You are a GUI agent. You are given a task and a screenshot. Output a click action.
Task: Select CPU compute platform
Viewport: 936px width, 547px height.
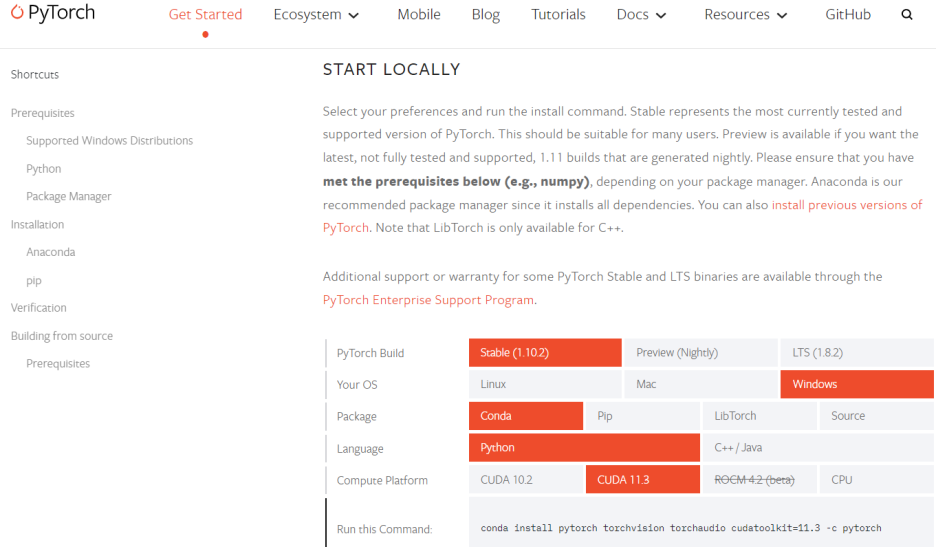point(876,480)
